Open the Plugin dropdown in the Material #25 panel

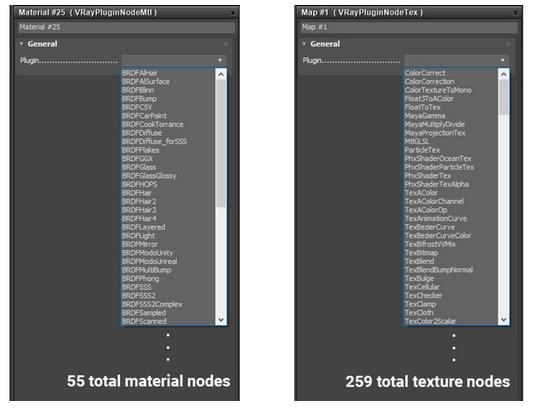point(174,60)
